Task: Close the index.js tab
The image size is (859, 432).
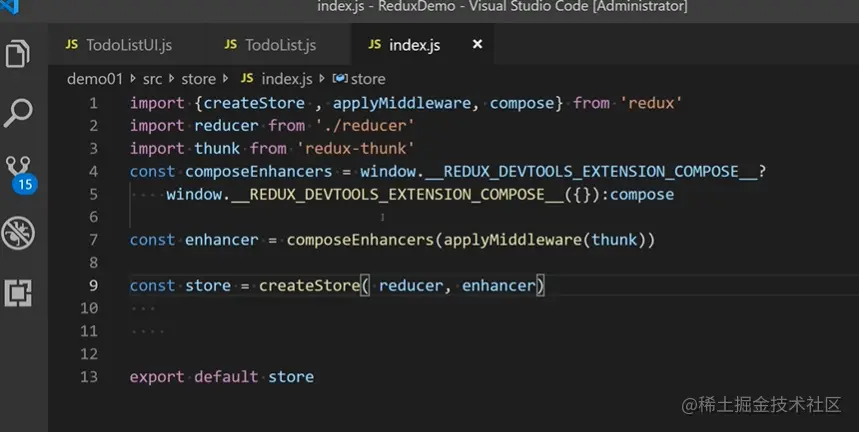Action: point(478,44)
